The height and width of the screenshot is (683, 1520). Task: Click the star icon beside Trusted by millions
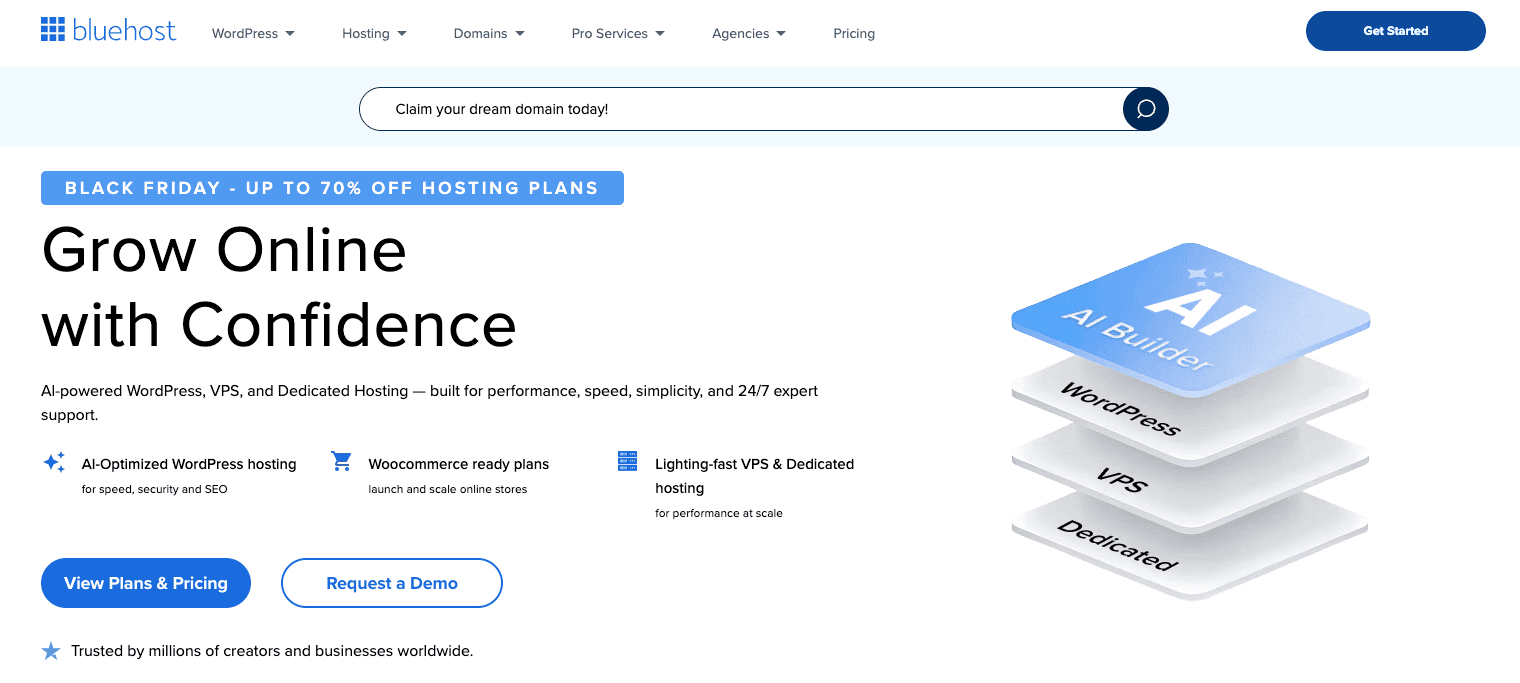coord(51,651)
